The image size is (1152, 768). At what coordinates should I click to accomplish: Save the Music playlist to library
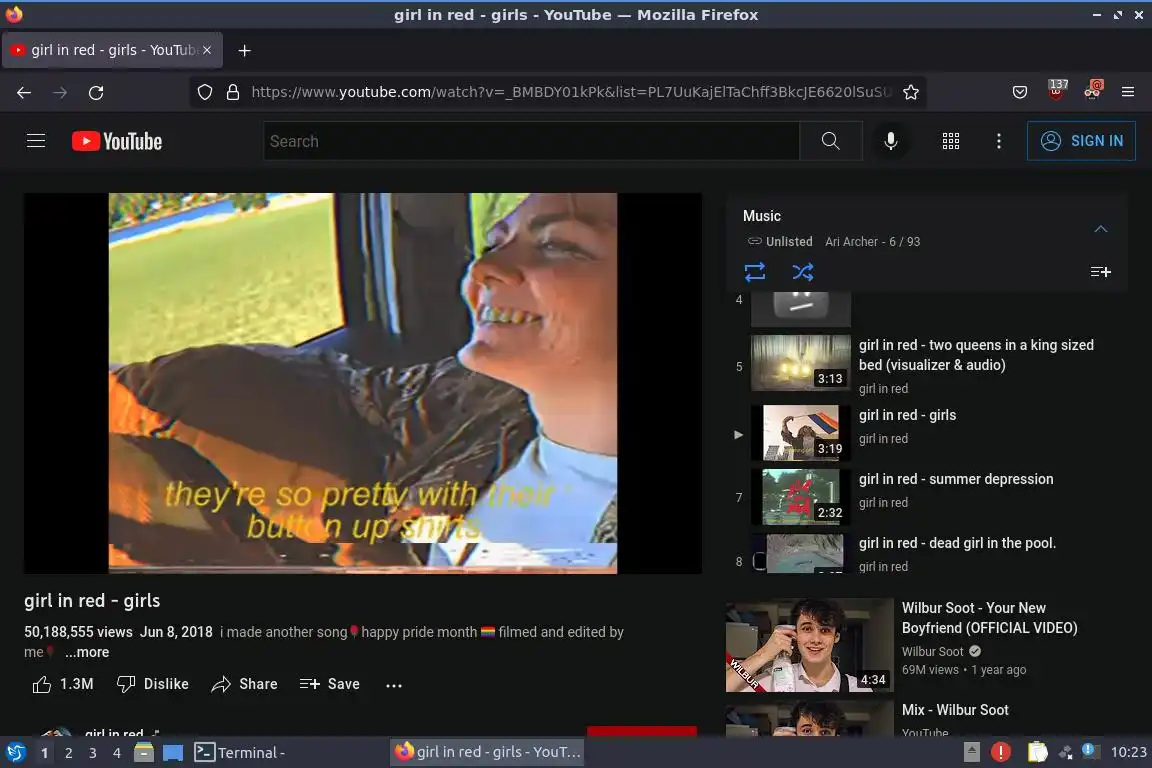point(1100,272)
